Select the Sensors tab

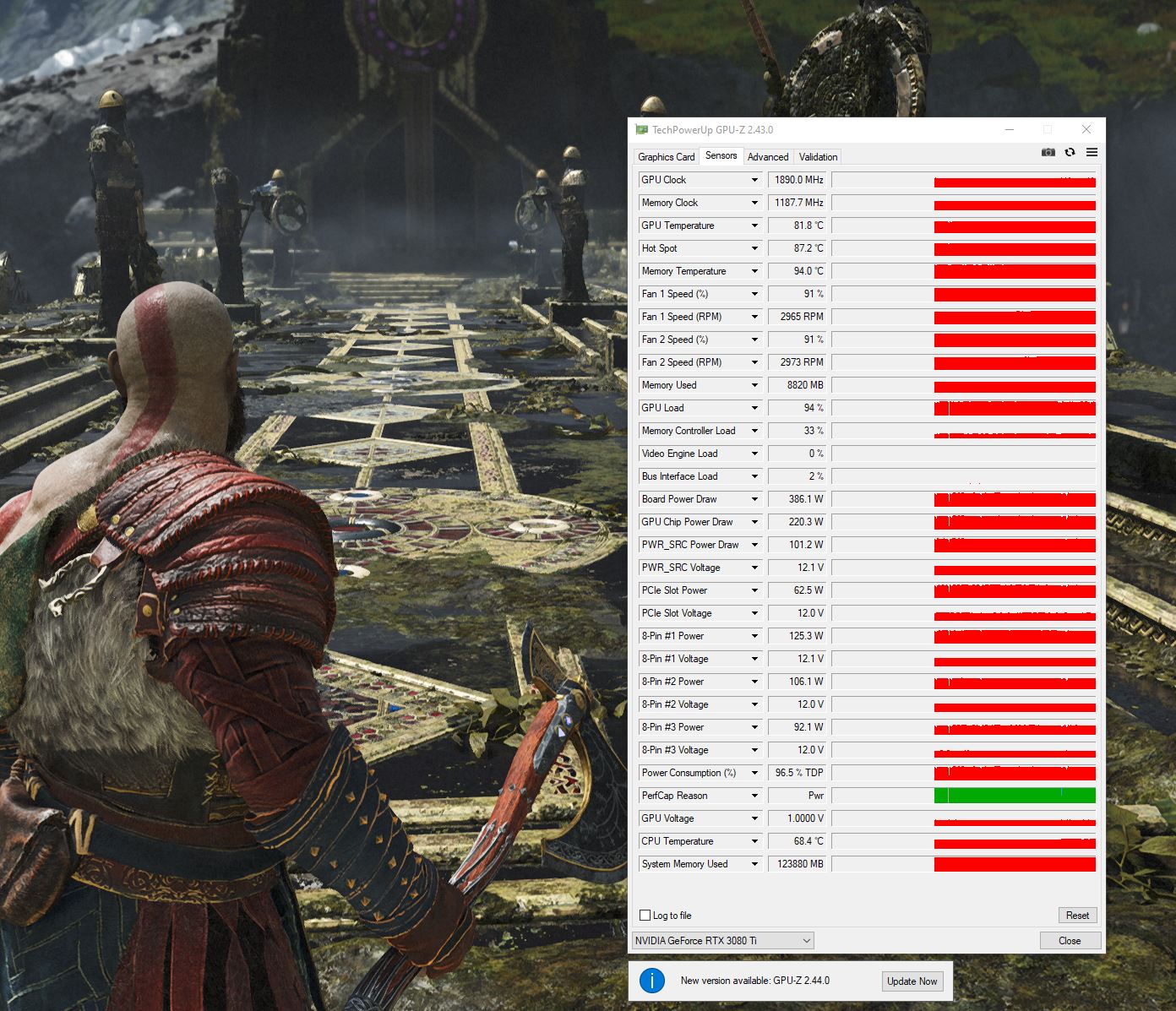click(721, 155)
